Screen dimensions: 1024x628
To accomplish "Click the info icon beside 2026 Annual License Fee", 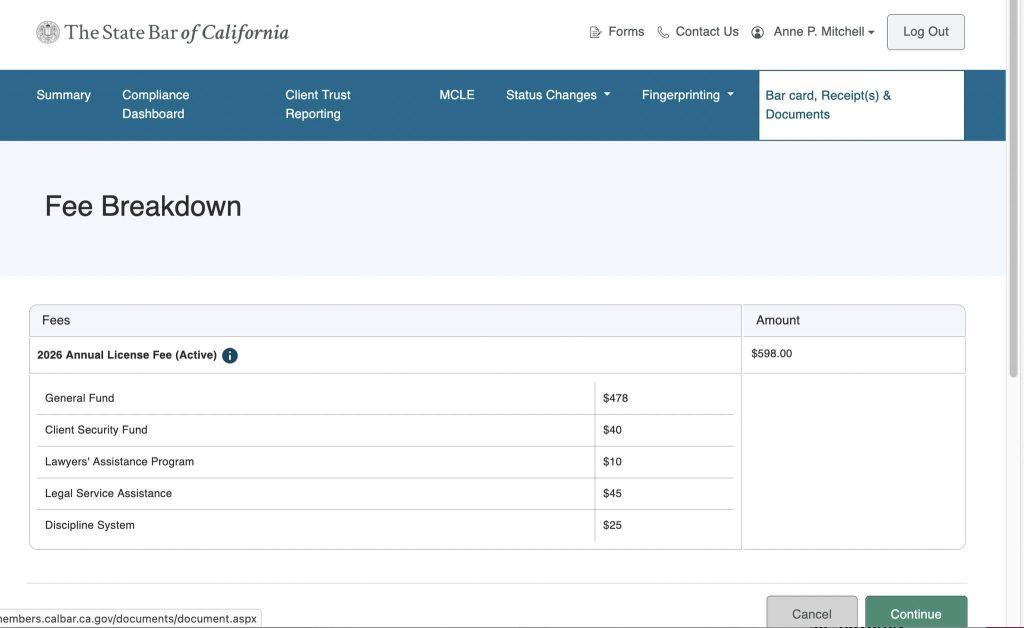I will (230, 355).
